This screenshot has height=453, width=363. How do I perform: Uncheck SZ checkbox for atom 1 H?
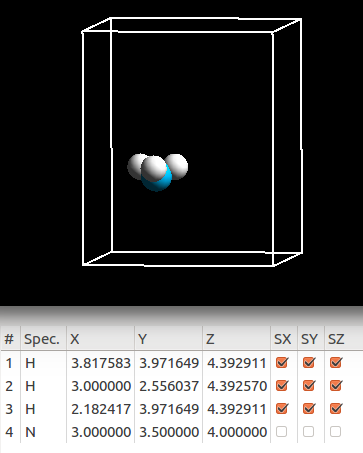[336, 363]
